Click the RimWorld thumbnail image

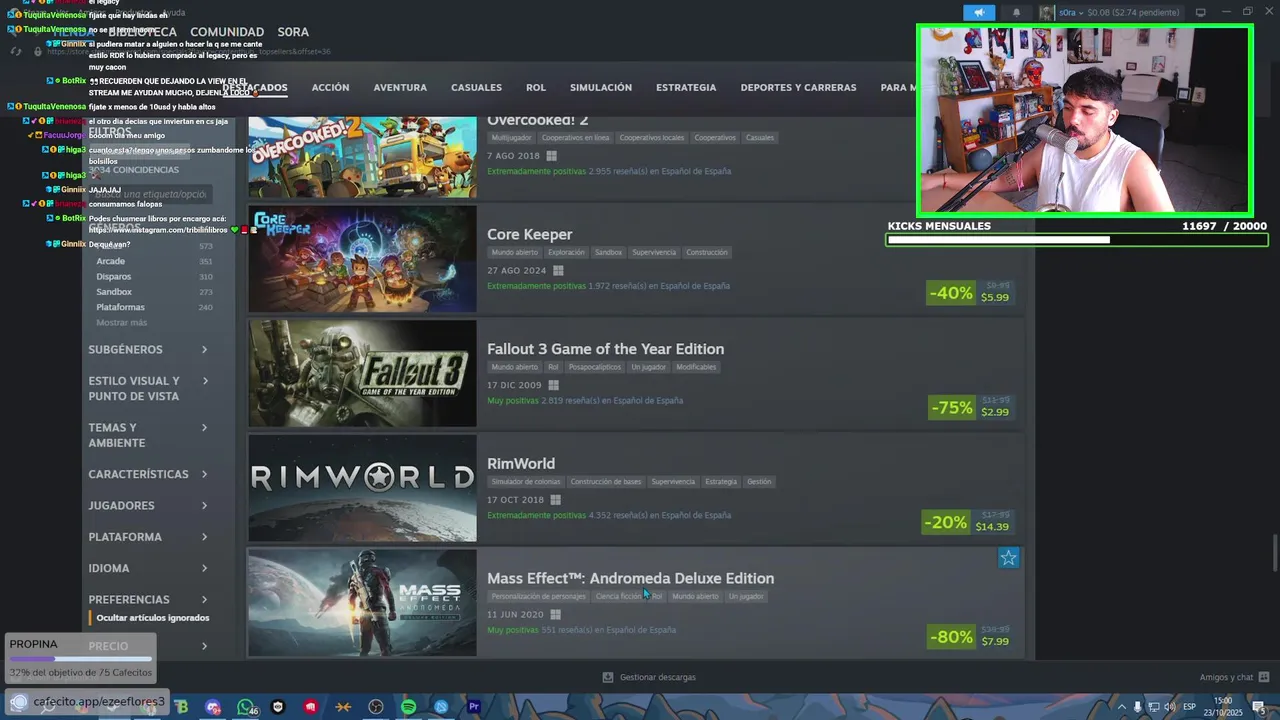(362, 488)
